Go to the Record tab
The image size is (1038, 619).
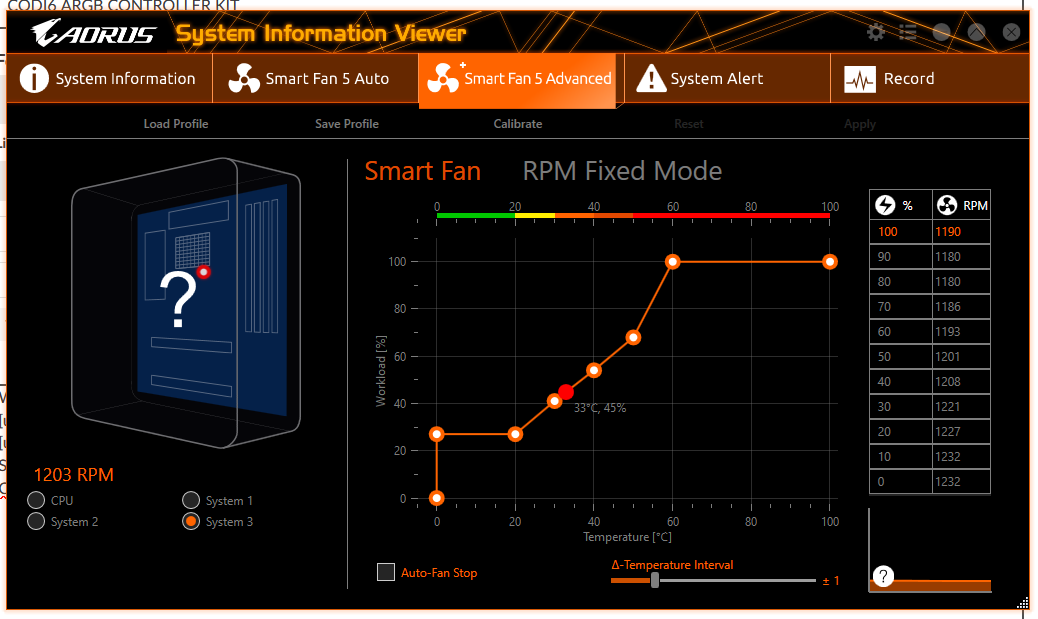click(x=929, y=78)
